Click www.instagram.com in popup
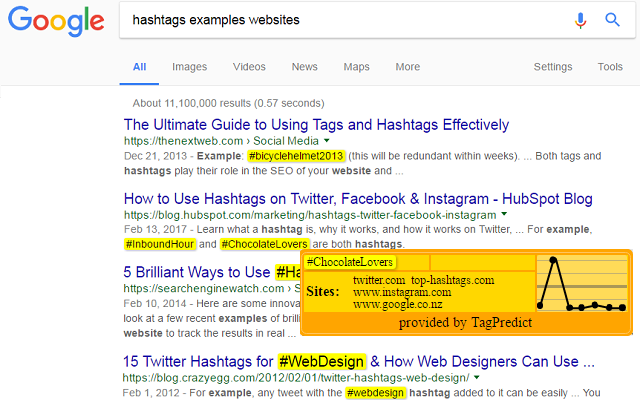 (x=402, y=292)
